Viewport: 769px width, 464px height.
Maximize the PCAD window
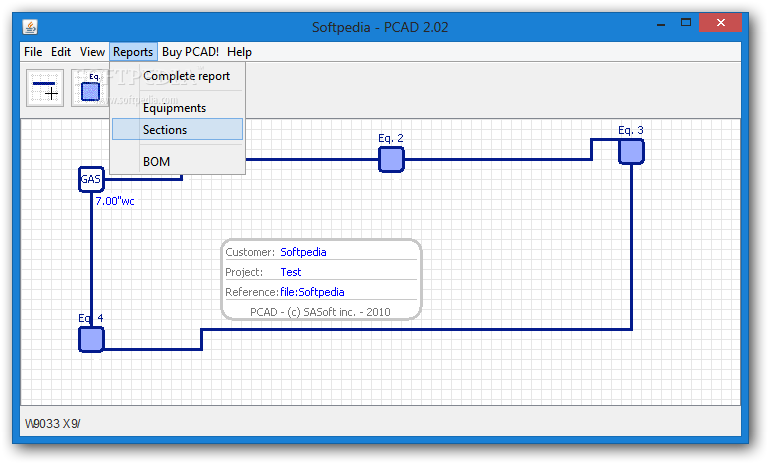(686, 23)
